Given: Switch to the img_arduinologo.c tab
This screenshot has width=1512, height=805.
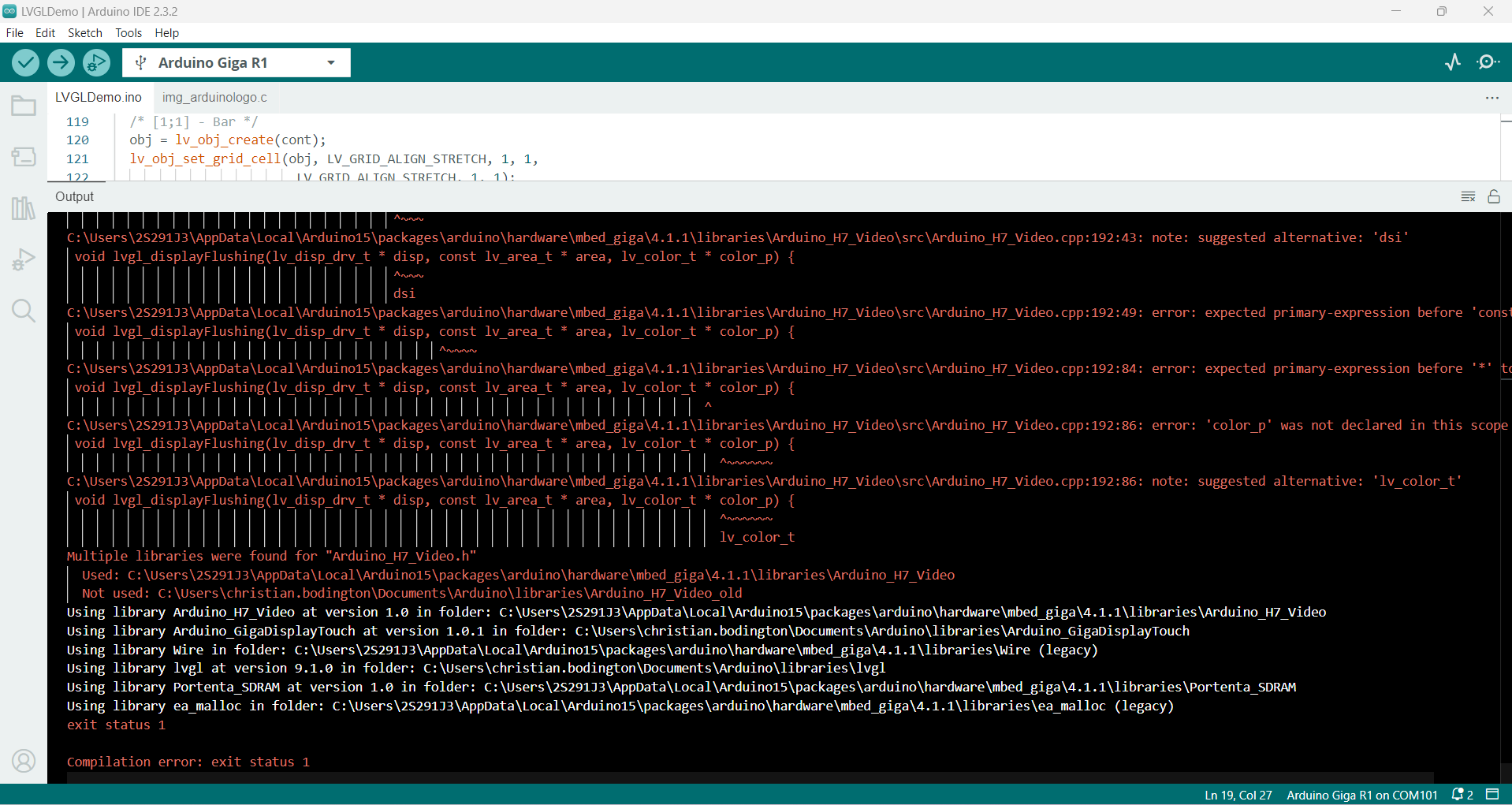Looking at the screenshot, I should [214, 97].
